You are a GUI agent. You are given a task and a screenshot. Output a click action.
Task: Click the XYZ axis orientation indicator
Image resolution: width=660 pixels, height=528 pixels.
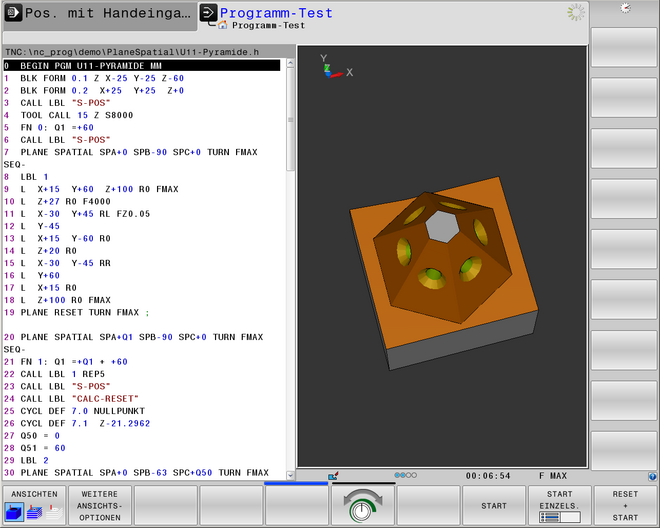pyautogui.click(x=332, y=68)
